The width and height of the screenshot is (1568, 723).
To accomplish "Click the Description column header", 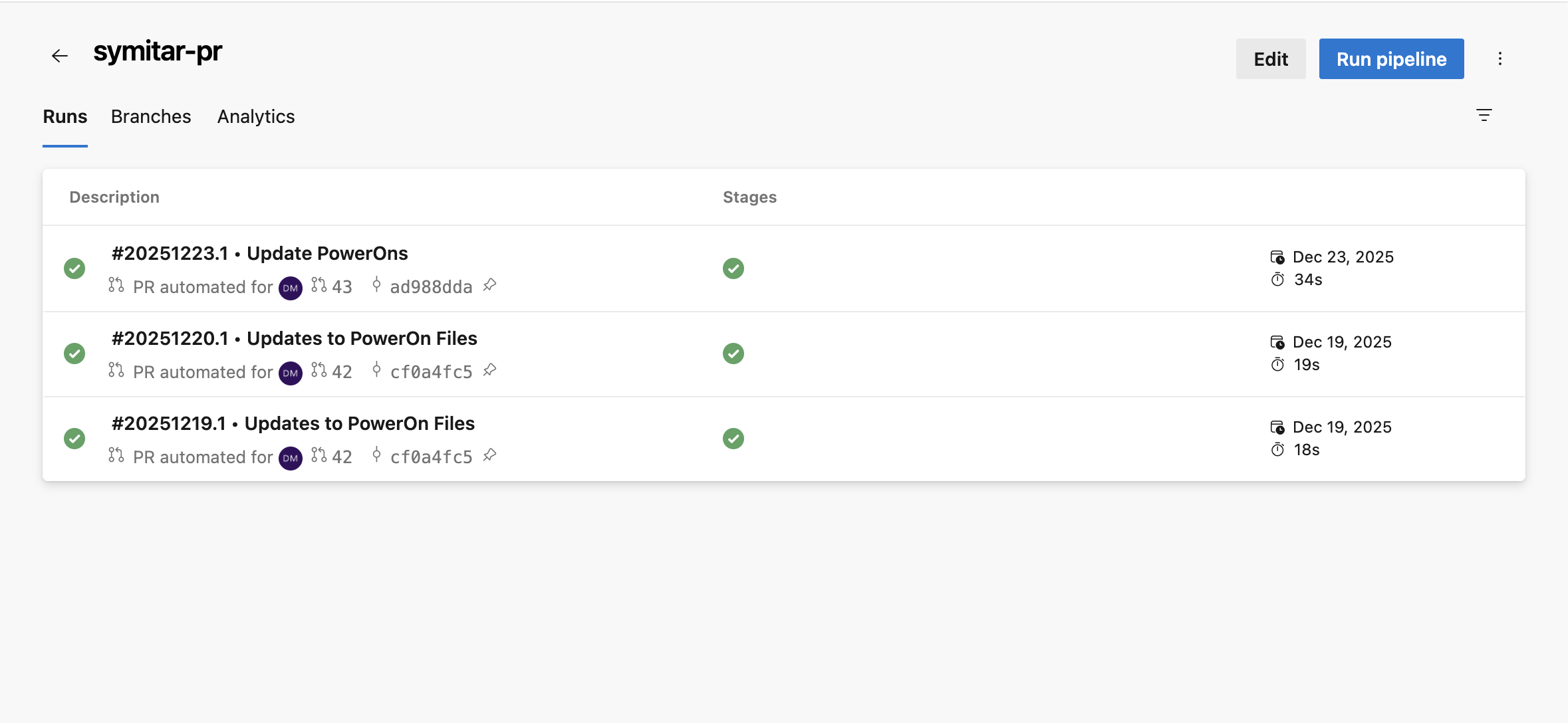I will [114, 197].
